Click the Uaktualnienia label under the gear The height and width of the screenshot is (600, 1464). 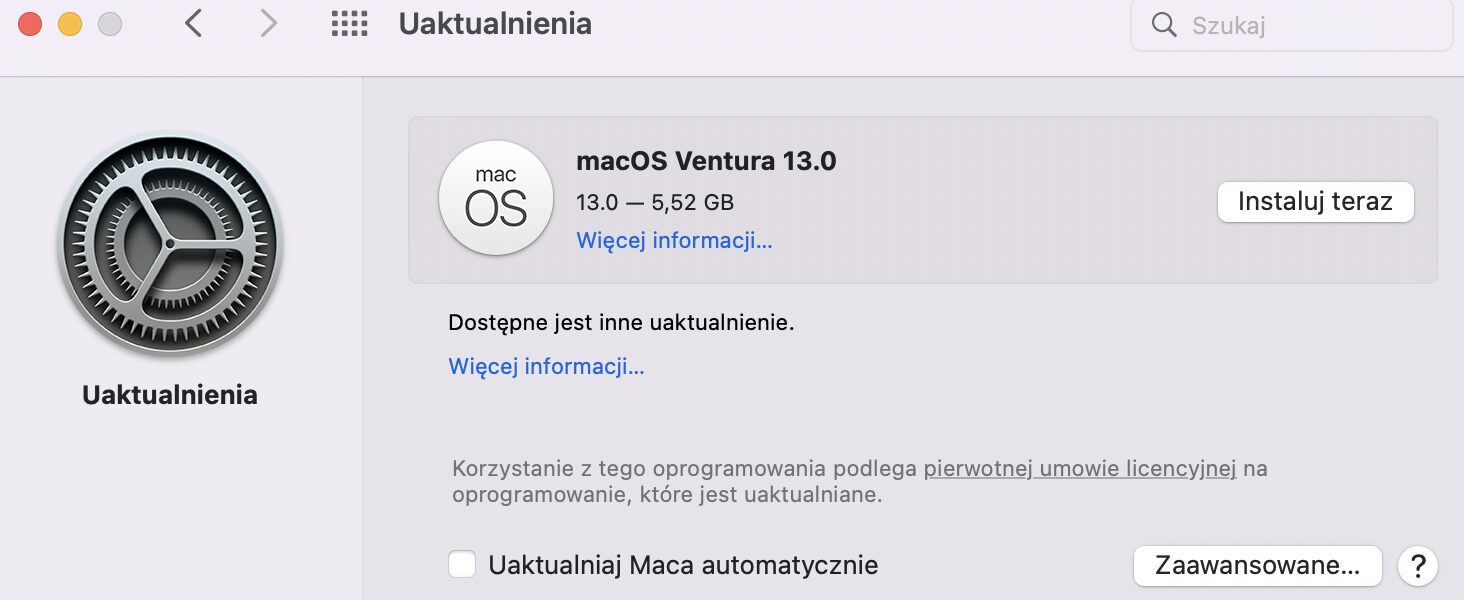[169, 394]
